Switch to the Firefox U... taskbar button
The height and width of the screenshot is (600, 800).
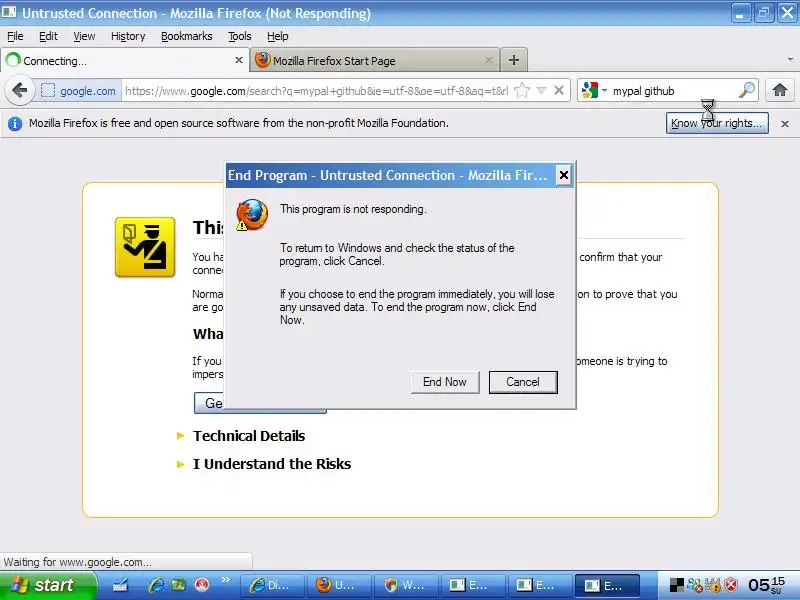click(339, 585)
